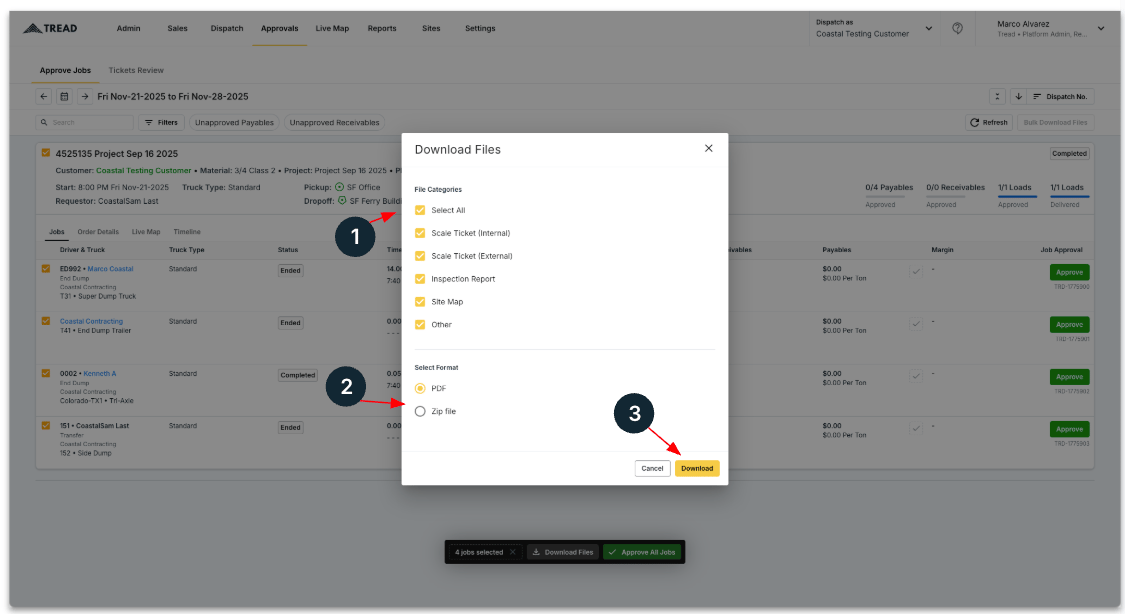This screenshot has width=1125, height=614.
Task: Open the Marco Coastal driver link
Action: pyautogui.click(x=110, y=269)
